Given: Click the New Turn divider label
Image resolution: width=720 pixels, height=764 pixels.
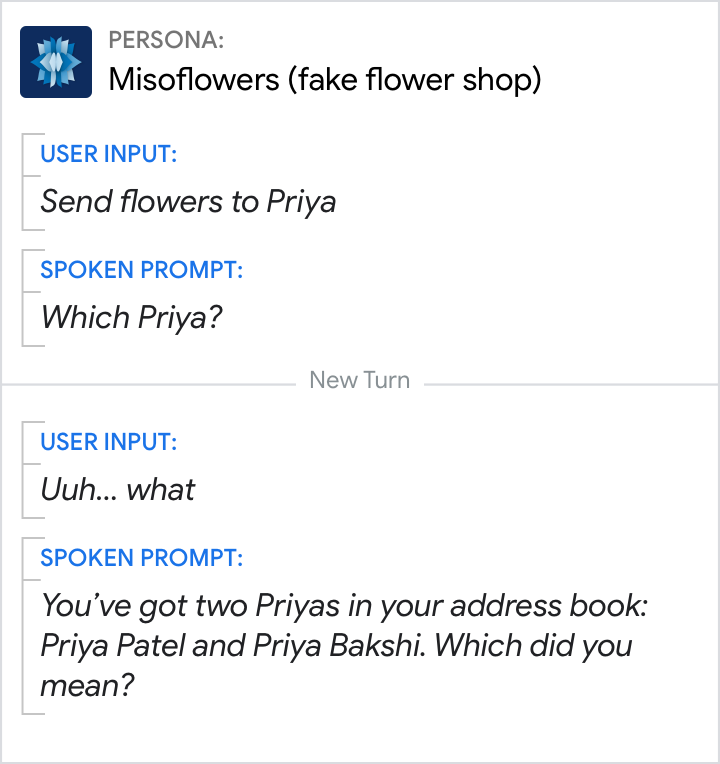Looking at the screenshot, I should [359, 380].
